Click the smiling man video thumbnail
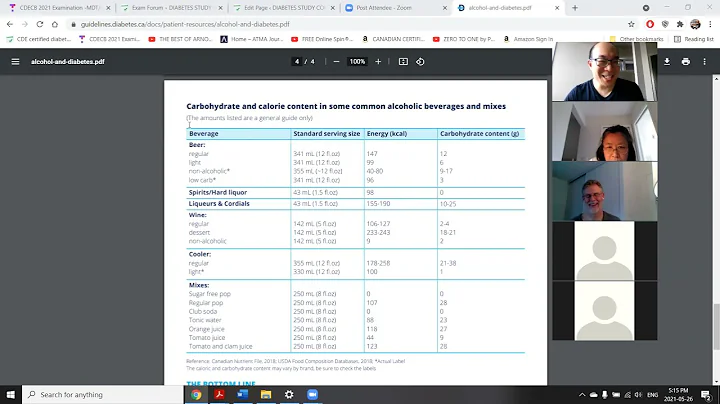This screenshot has height=404, width=720. tap(604, 71)
